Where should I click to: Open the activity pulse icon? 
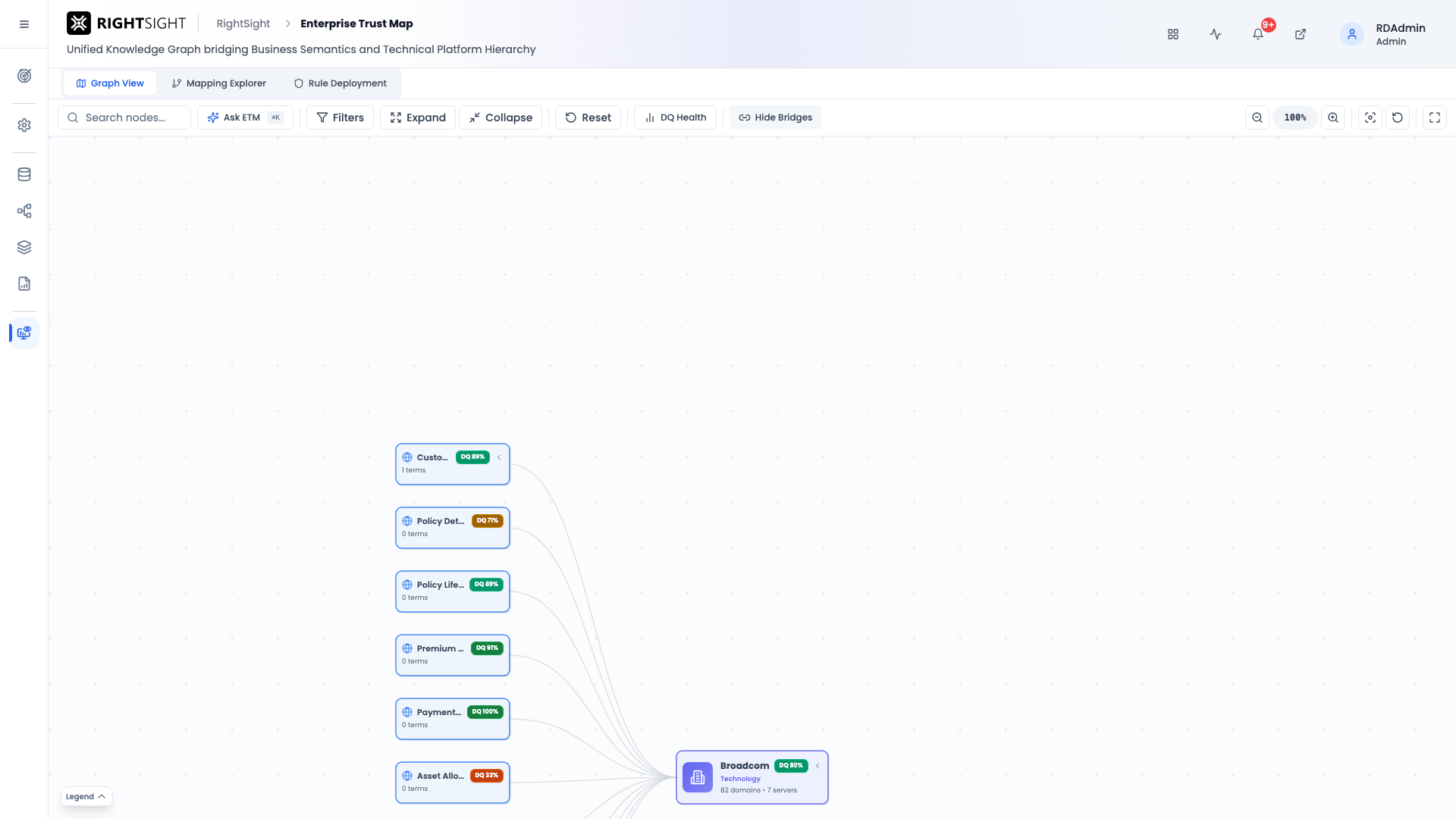[1216, 34]
